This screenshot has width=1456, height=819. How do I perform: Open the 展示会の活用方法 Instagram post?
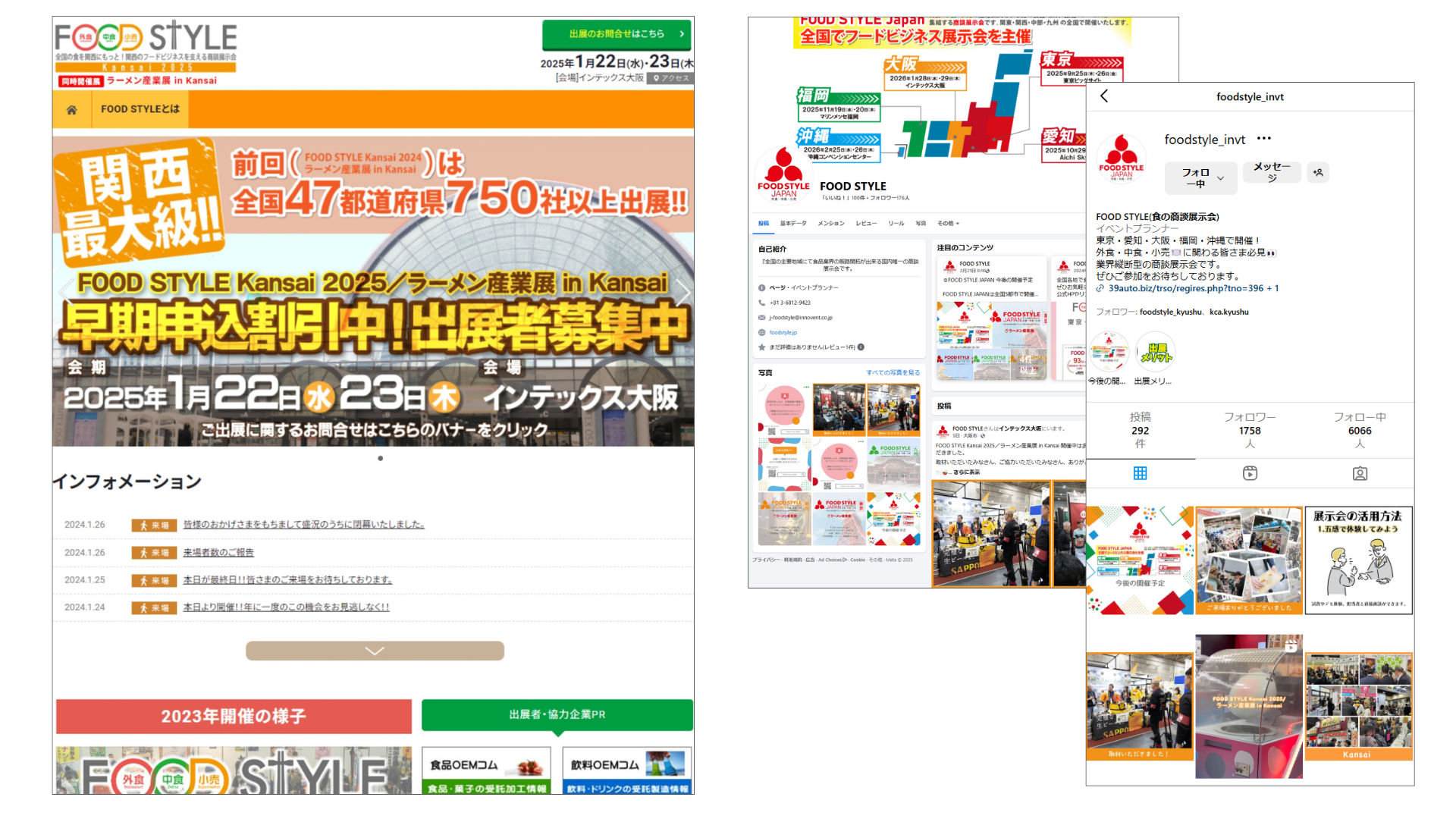pos(1359,560)
